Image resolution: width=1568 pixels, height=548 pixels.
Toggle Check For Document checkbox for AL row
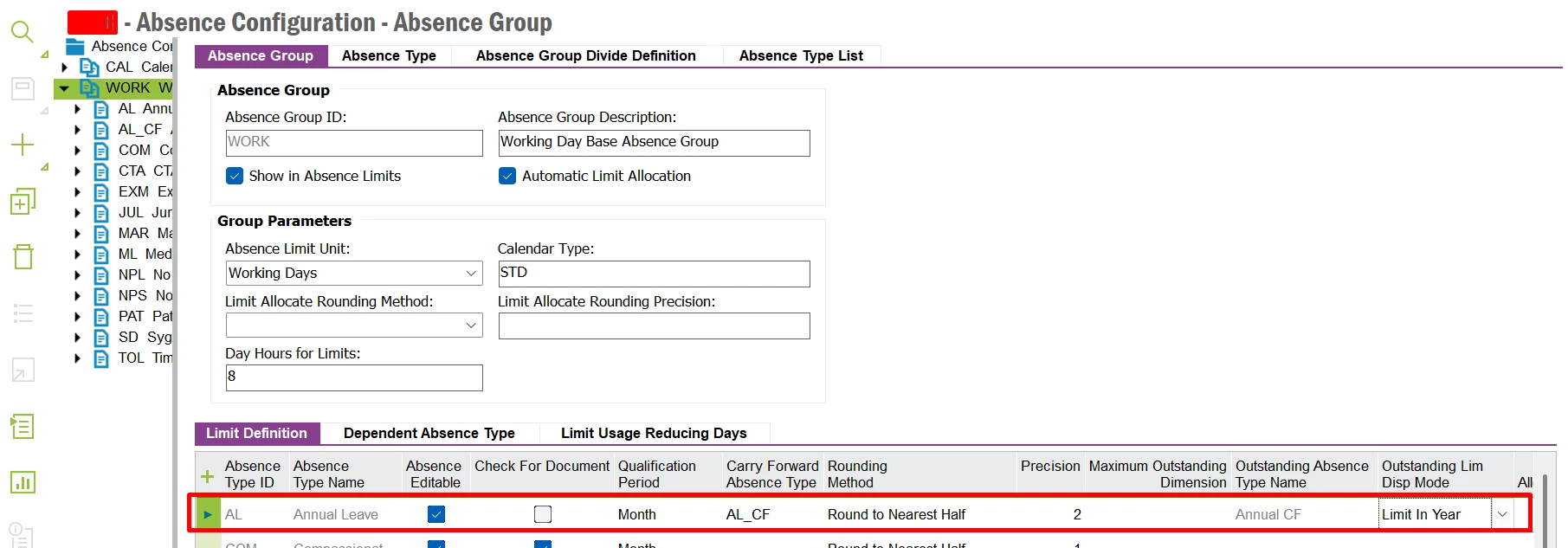pyautogui.click(x=543, y=514)
